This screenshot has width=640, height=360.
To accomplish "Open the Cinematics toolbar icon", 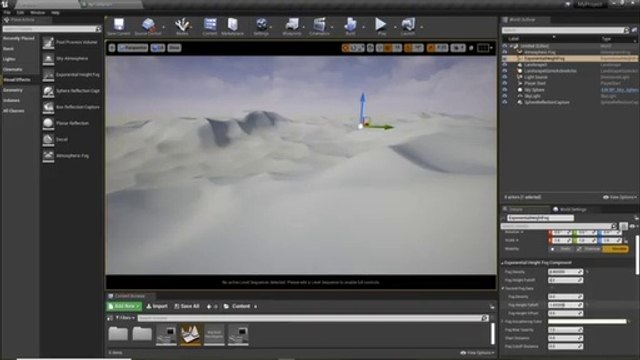I will [320, 25].
